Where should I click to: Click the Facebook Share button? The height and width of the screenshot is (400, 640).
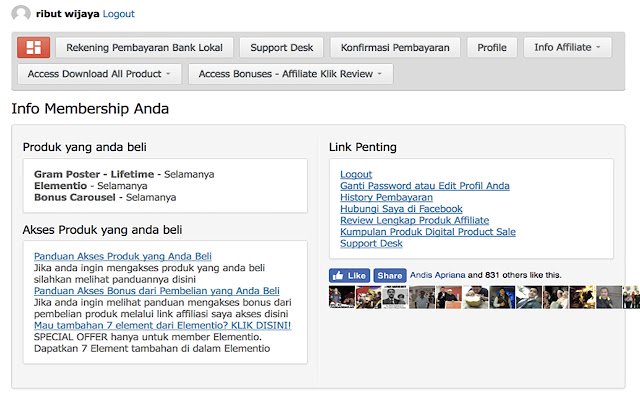pyautogui.click(x=390, y=276)
